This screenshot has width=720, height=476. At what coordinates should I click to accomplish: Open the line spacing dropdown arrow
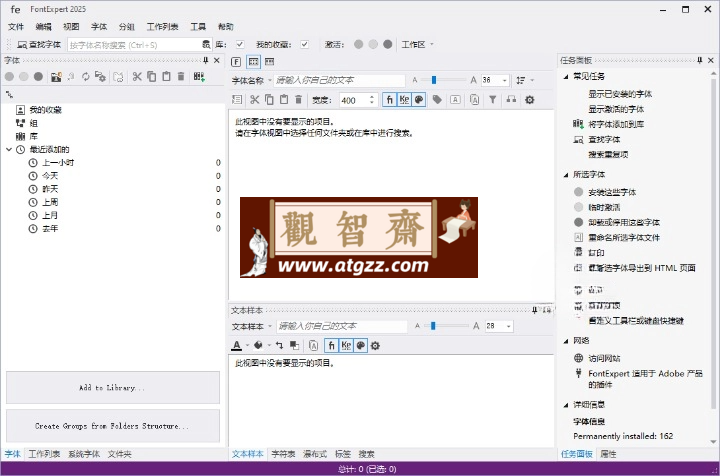click(532, 80)
